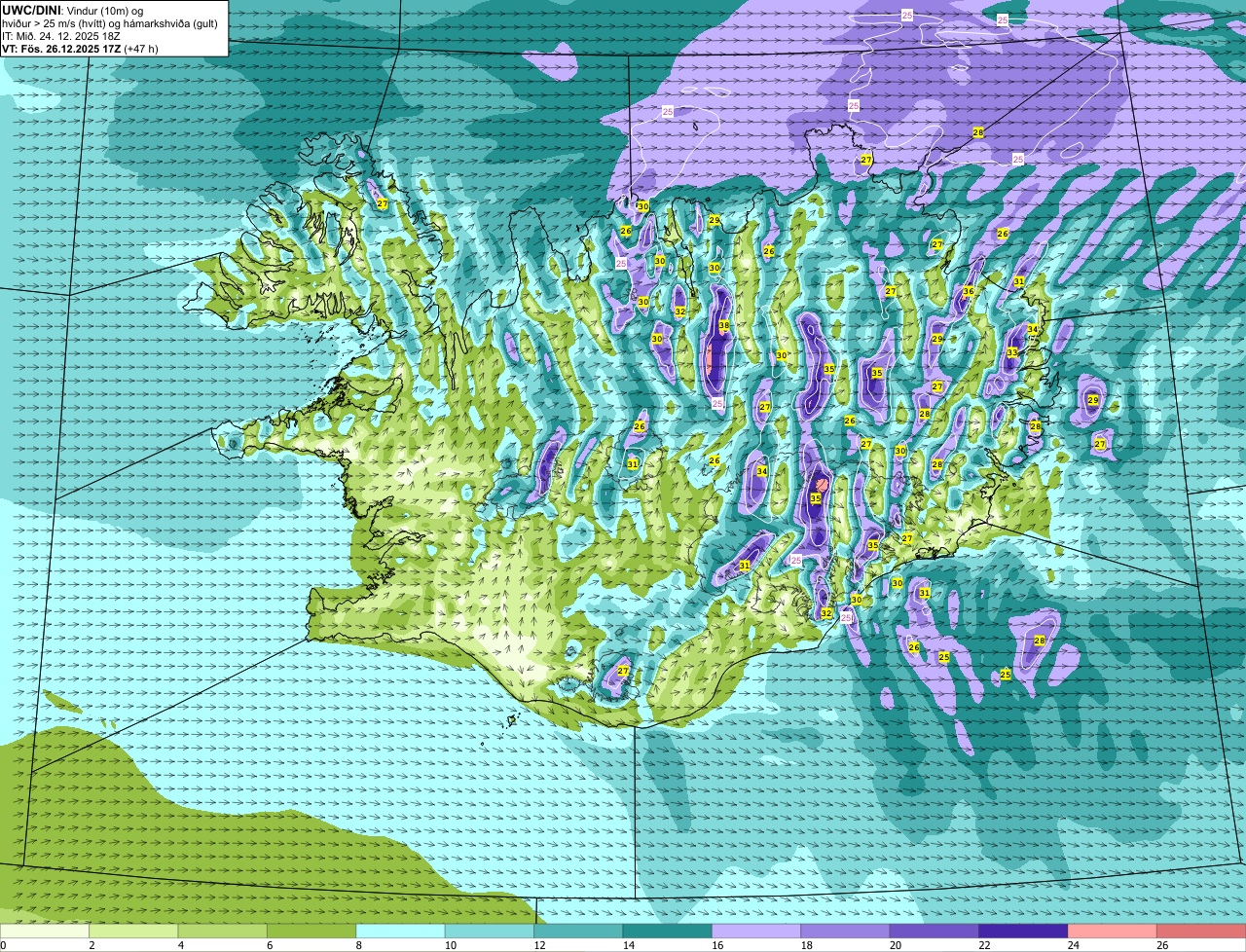Click the 20–22 m/s violet legend swatch
The image size is (1246, 952).
[935, 932]
